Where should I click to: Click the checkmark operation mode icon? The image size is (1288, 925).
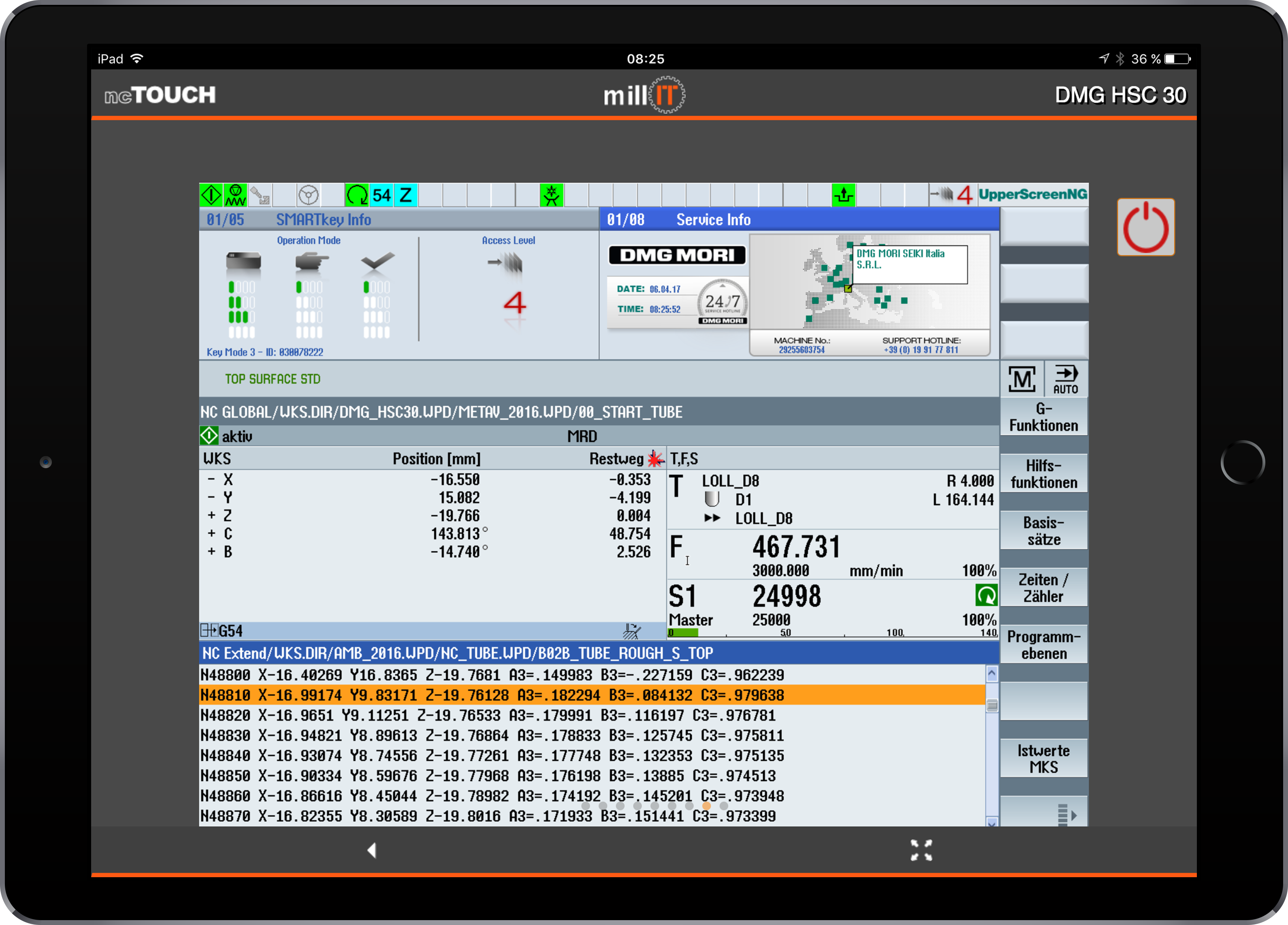point(377,261)
